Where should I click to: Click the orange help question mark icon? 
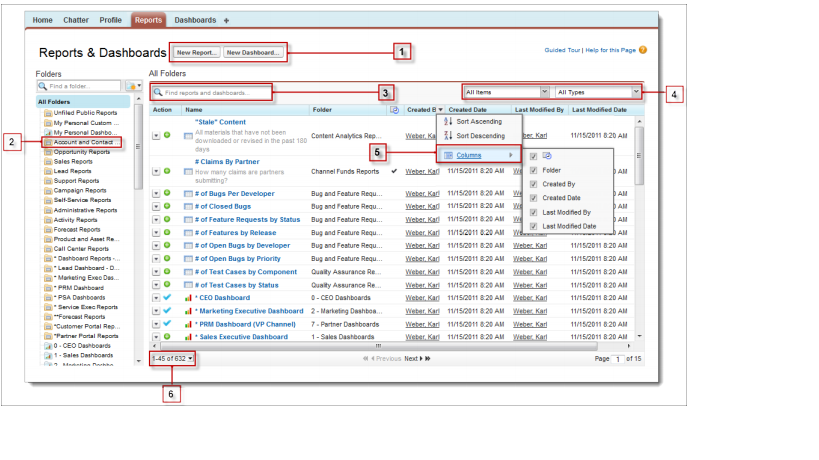coord(643,50)
